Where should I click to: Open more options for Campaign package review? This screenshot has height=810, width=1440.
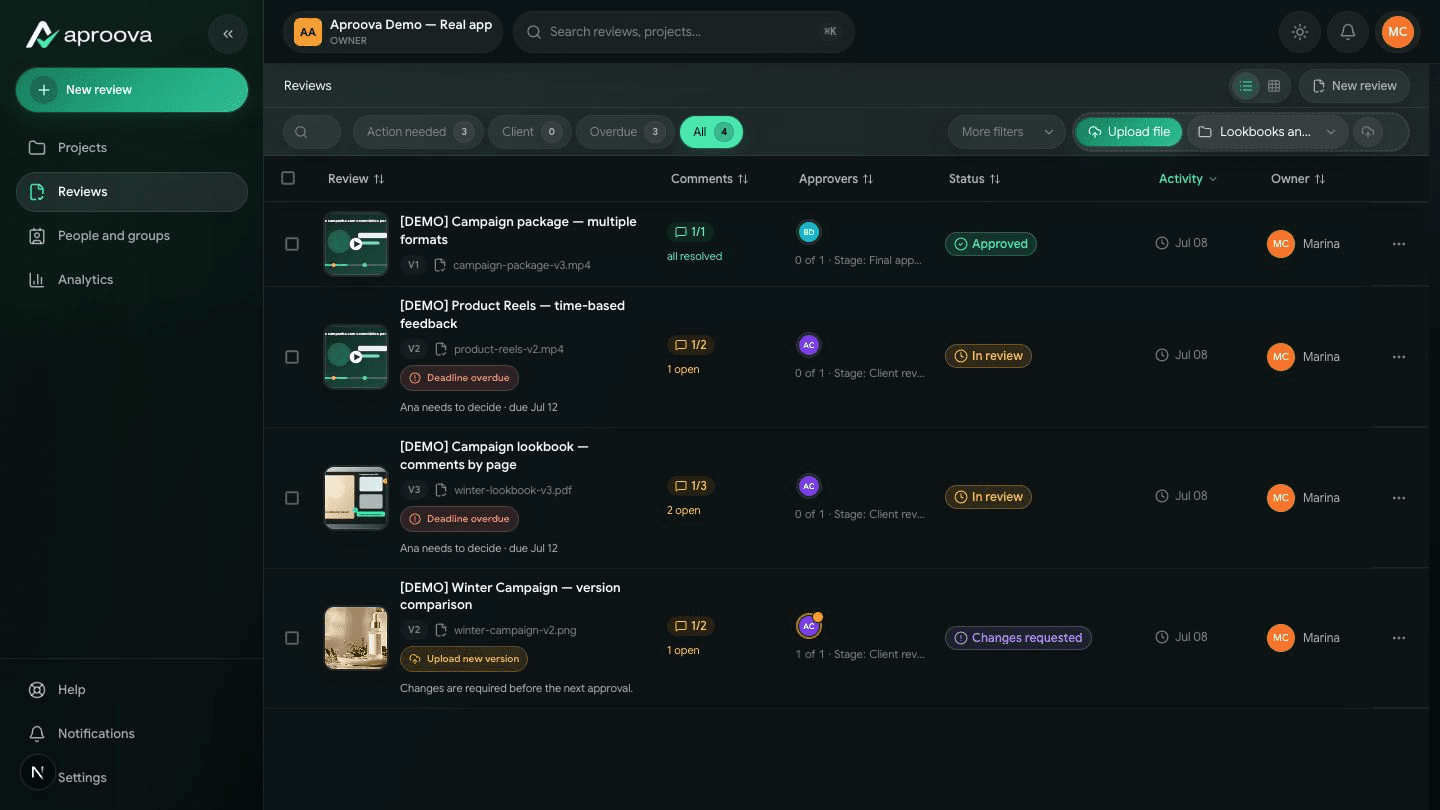coord(1399,244)
